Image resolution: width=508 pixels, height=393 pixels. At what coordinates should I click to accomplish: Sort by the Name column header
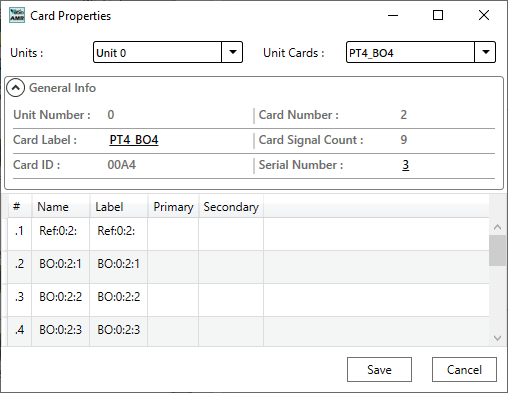61,207
